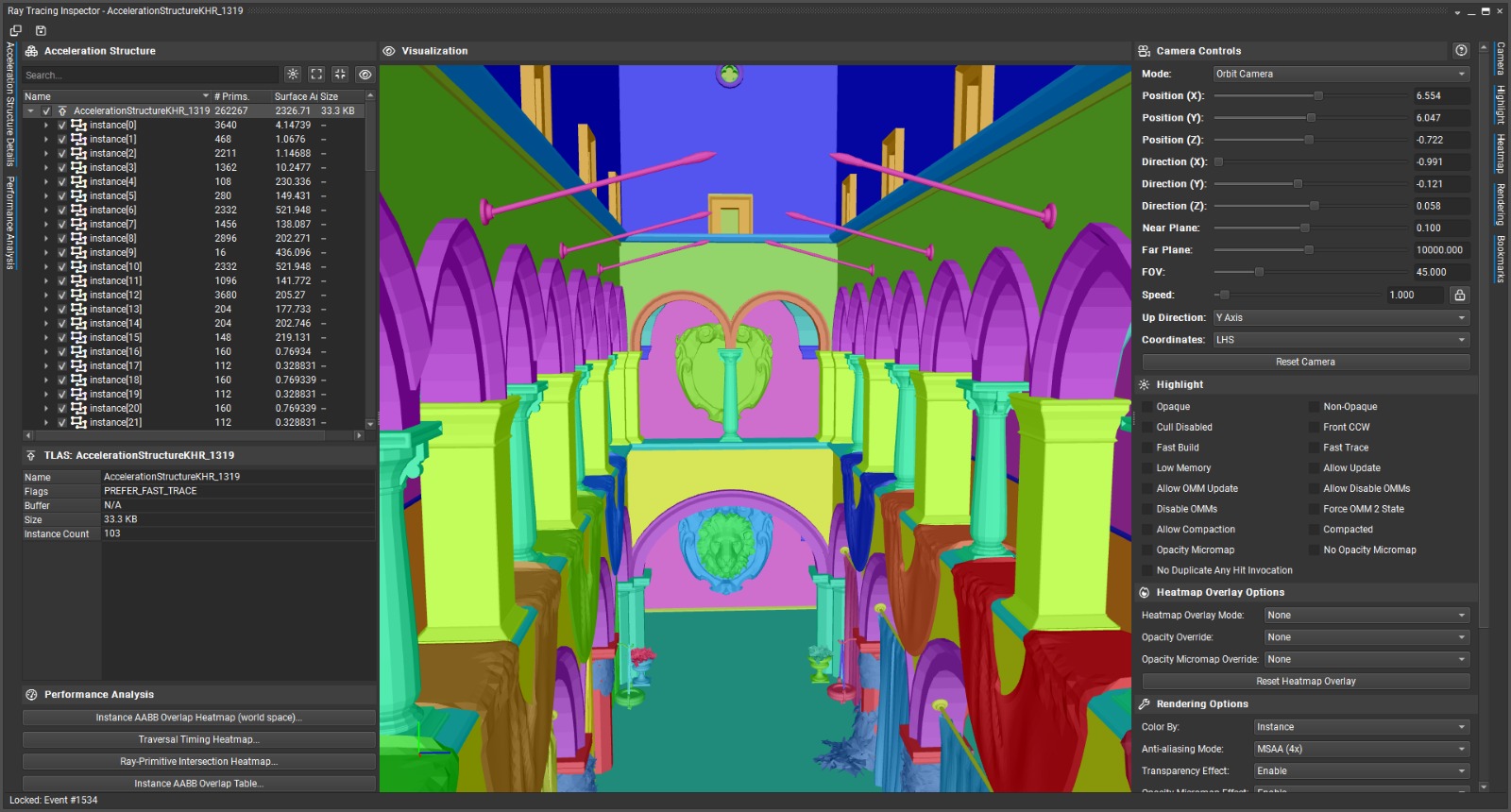
Task: Open the camera Mode dropdown
Action: pos(1340,74)
